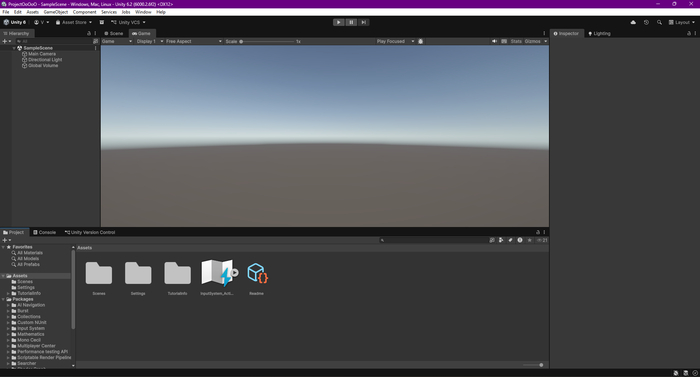This screenshot has width=700, height=377.
Task: Toggle the Game view shortcuts keyboard icon
Action: (504, 41)
